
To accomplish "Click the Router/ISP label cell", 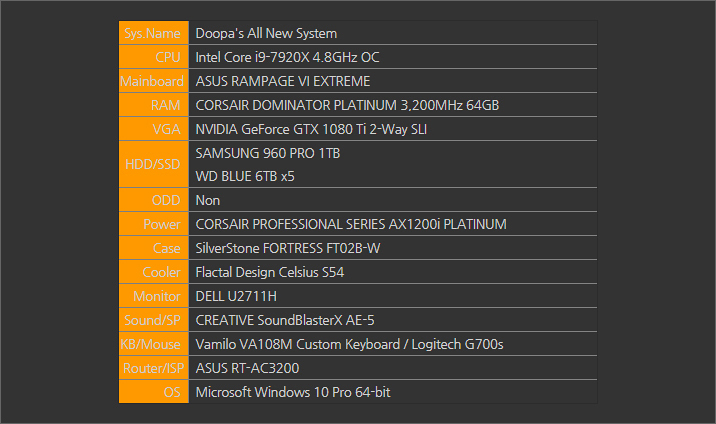I will click(x=153, y=368).
